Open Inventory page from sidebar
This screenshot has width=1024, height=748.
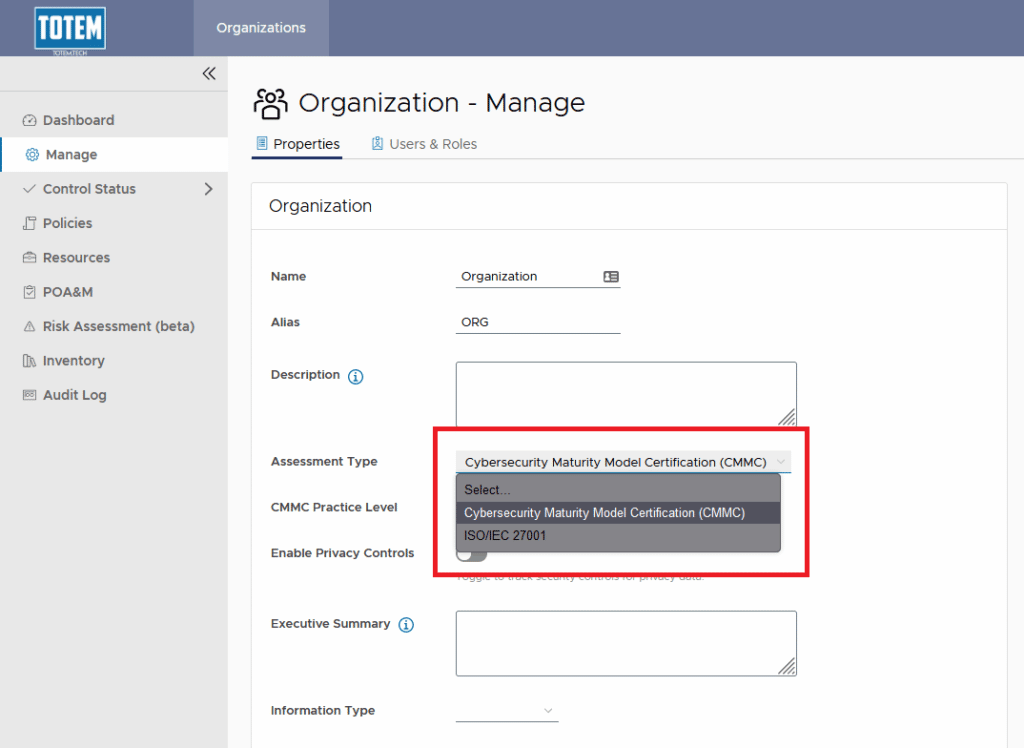(114, 361)
